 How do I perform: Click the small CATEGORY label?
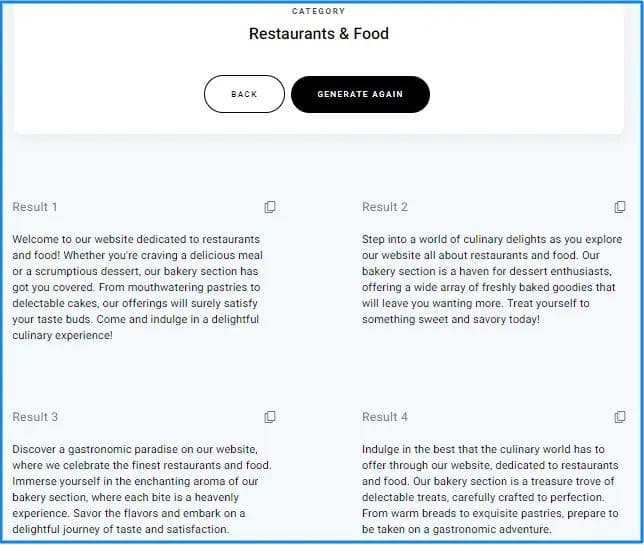coord(319,12)
